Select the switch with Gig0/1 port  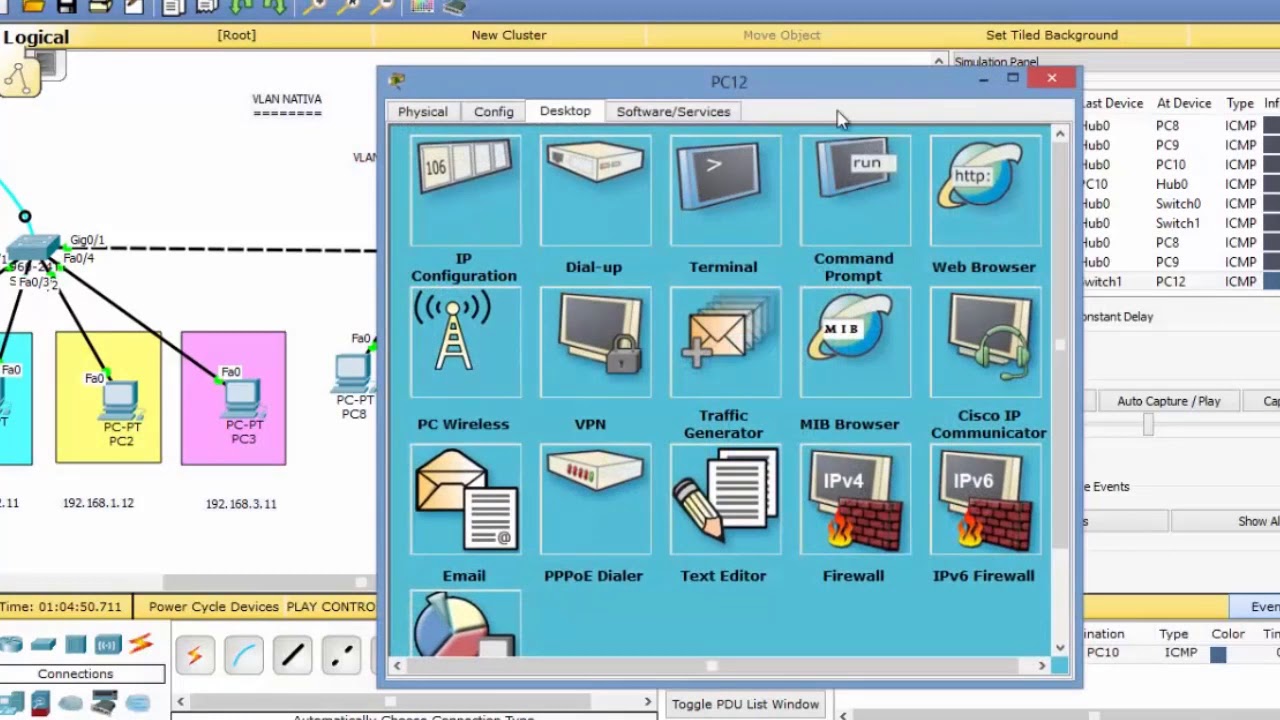tap(33, 250)
